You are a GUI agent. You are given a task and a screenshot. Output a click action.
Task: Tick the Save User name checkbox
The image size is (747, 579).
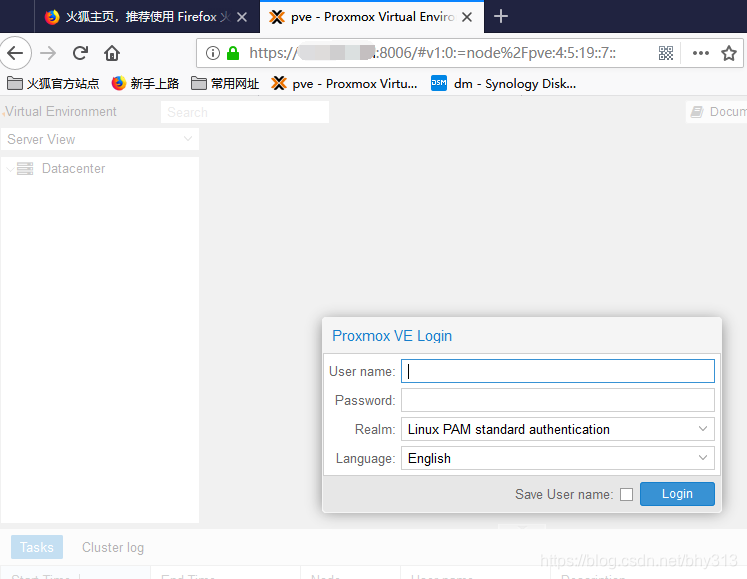coord(626,494)
